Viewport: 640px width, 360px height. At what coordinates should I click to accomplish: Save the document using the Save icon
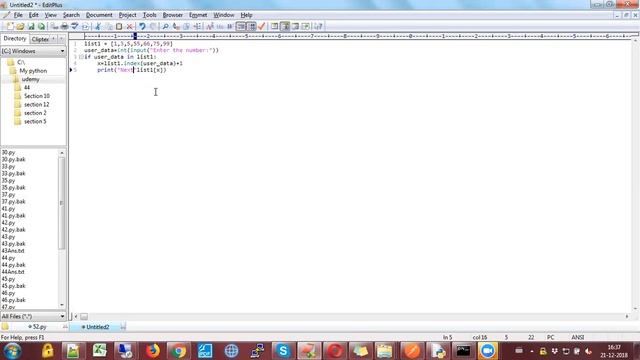[x=31, y=26]
